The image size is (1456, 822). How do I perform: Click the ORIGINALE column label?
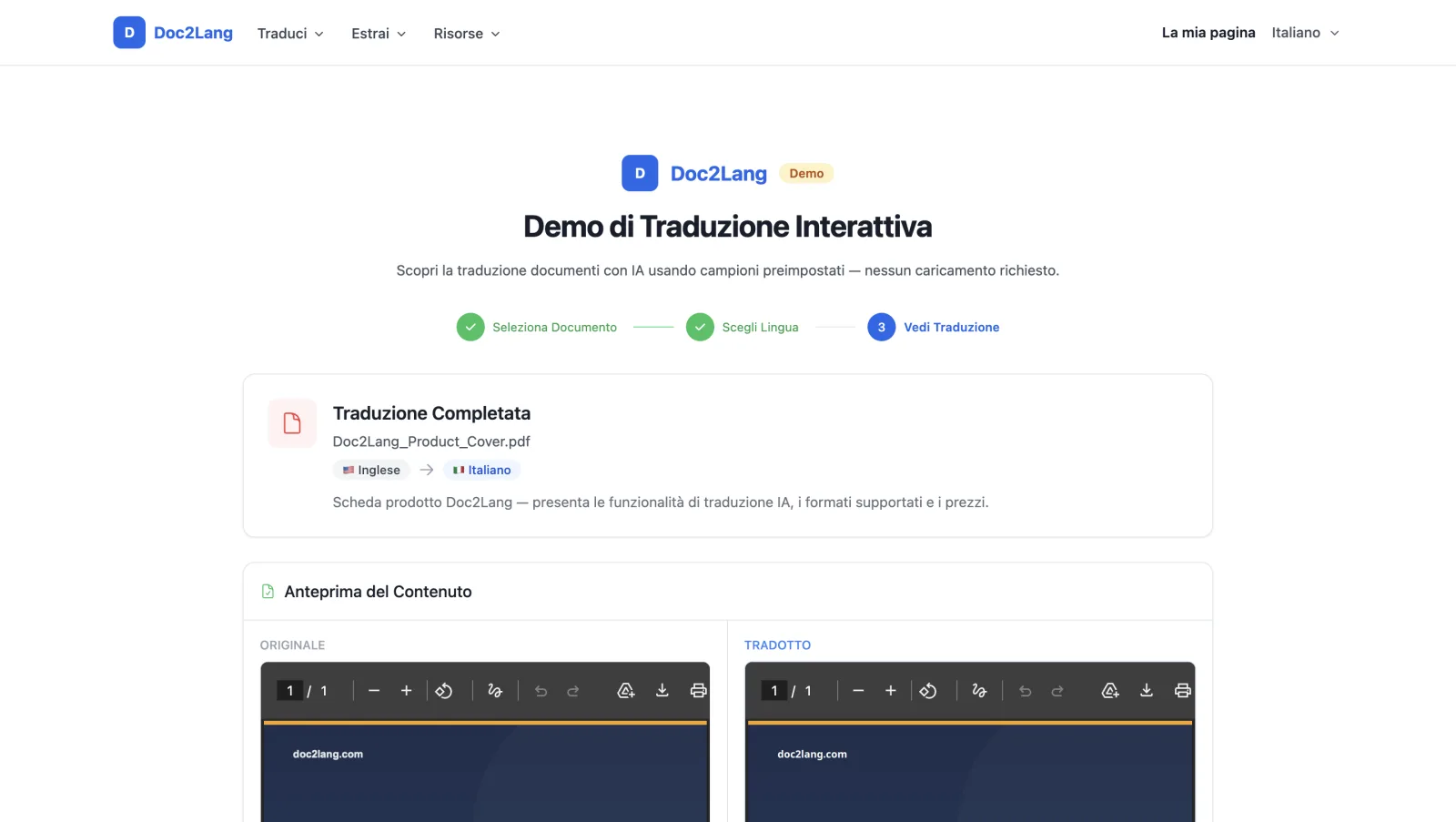point(292,645)
